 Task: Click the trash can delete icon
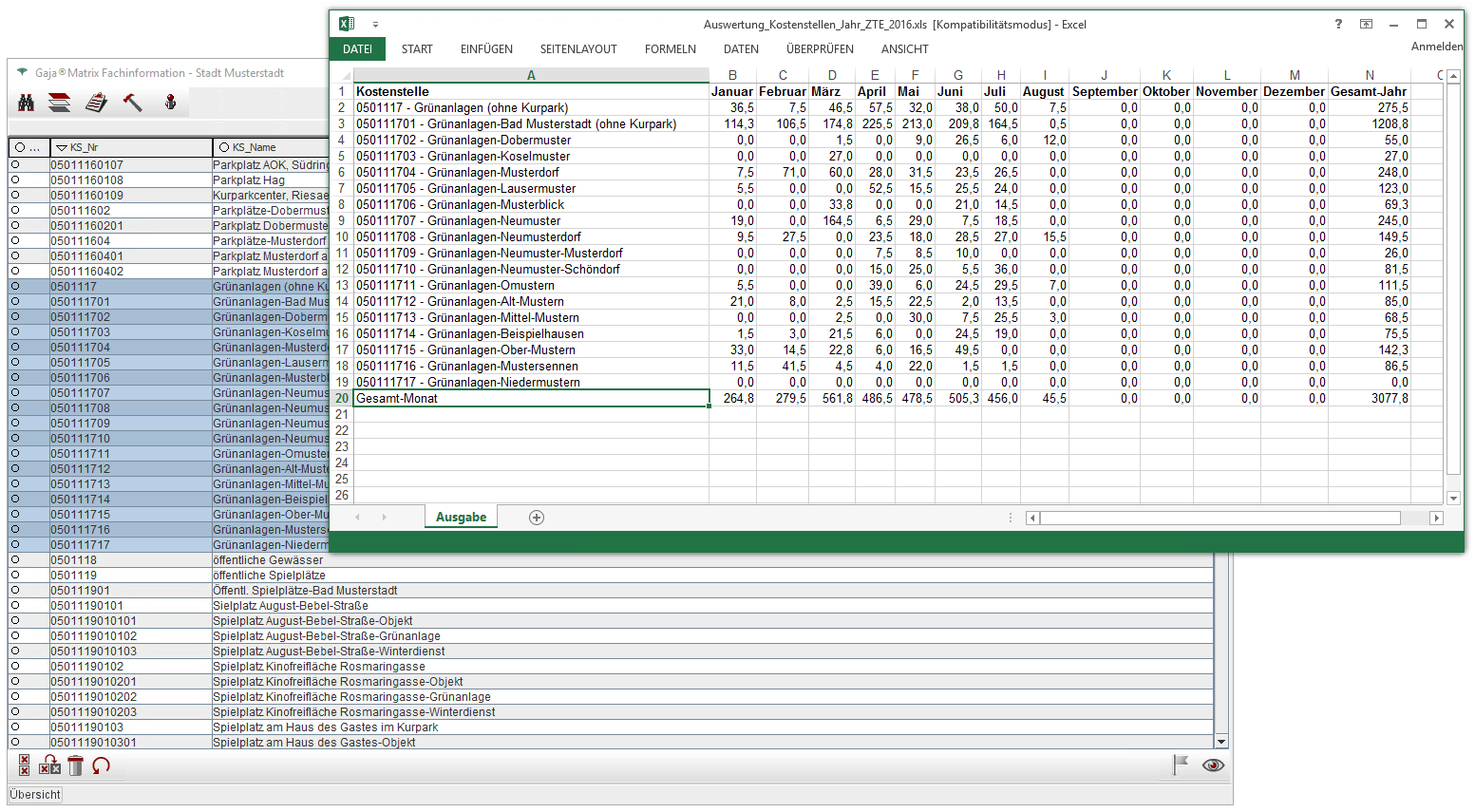coord(76,765)
